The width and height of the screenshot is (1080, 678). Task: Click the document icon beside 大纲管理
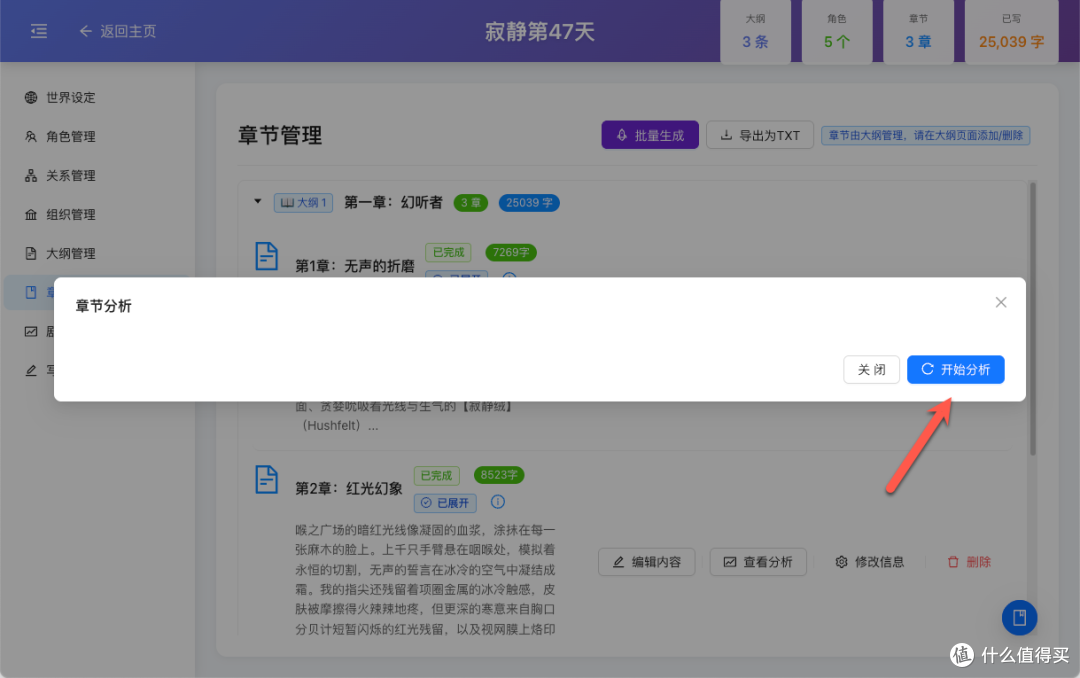click(31, 254)
